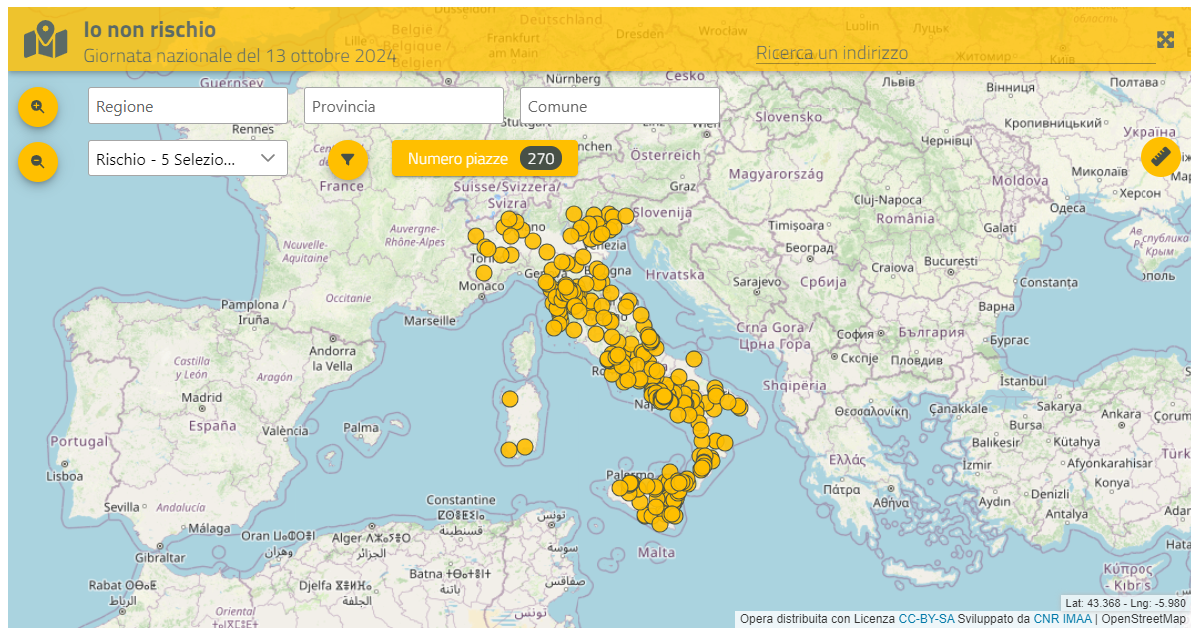Apply filters with the funnel icon
This screenshot has height=637, width=1198.
[x=348, y=159]
